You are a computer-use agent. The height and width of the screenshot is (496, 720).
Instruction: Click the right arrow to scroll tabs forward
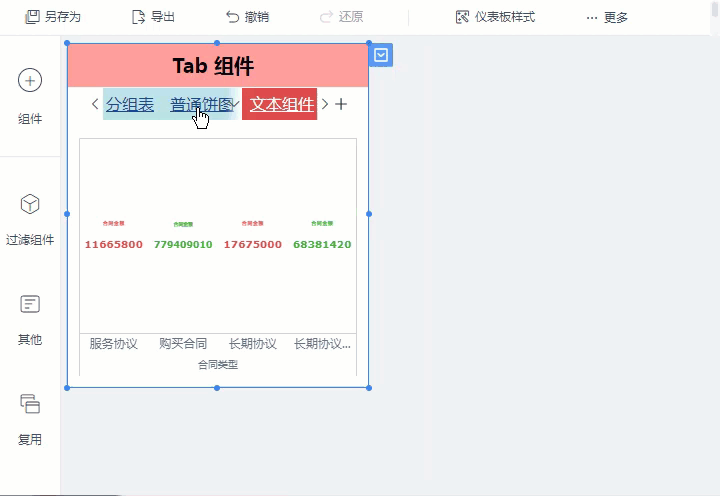[325, 104]
